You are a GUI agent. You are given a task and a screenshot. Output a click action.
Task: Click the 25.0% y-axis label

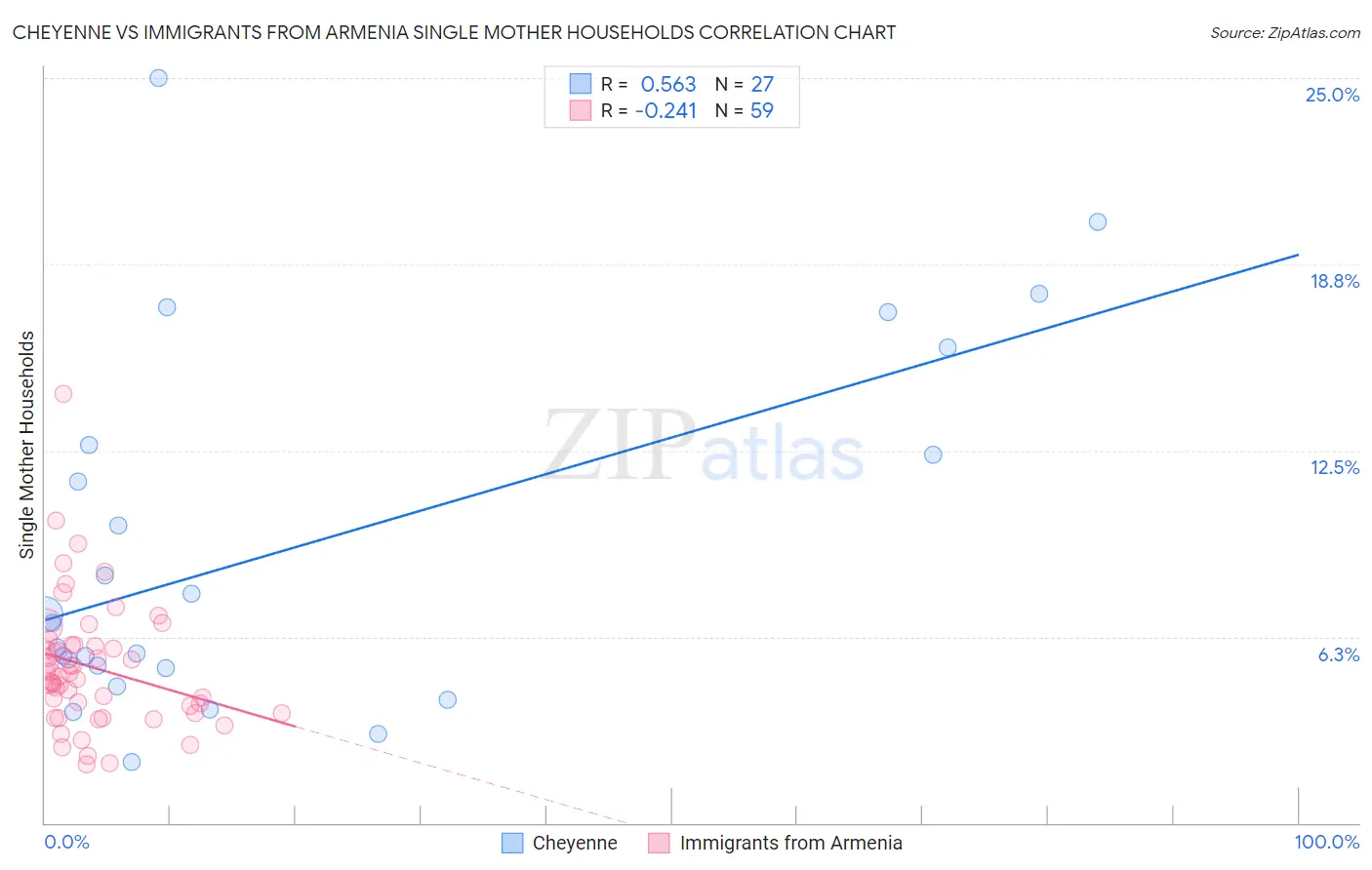pyautogui.click(x=1332, y=95)
